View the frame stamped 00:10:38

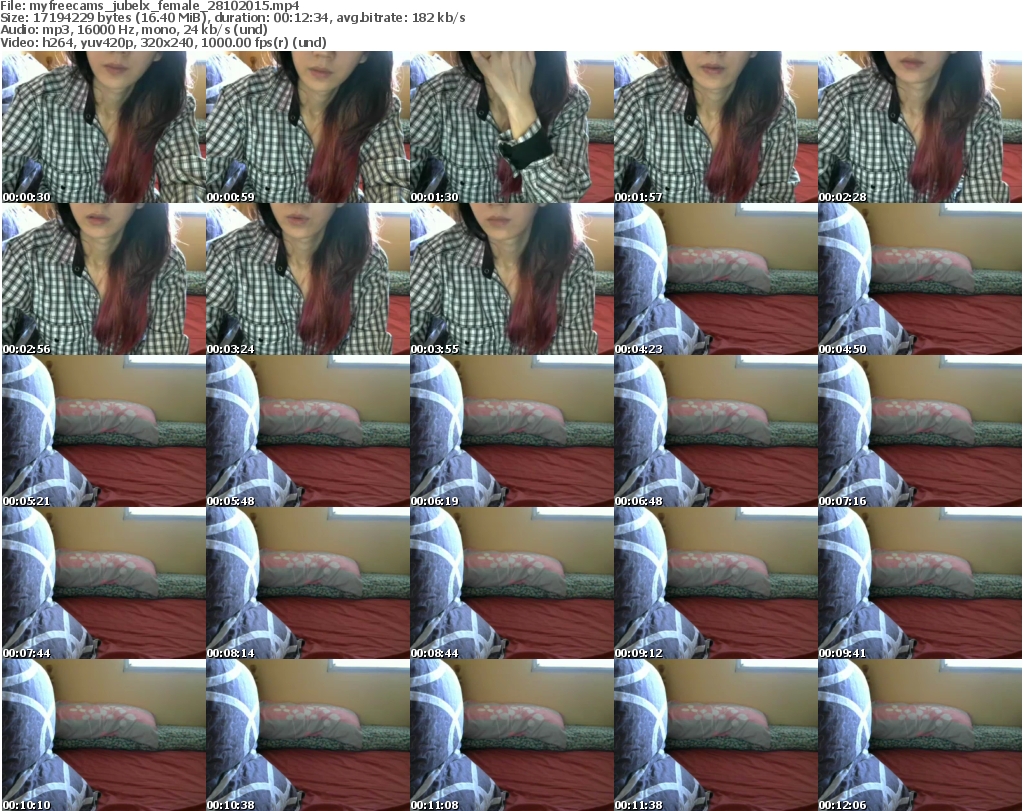click(x=308, y=735)
